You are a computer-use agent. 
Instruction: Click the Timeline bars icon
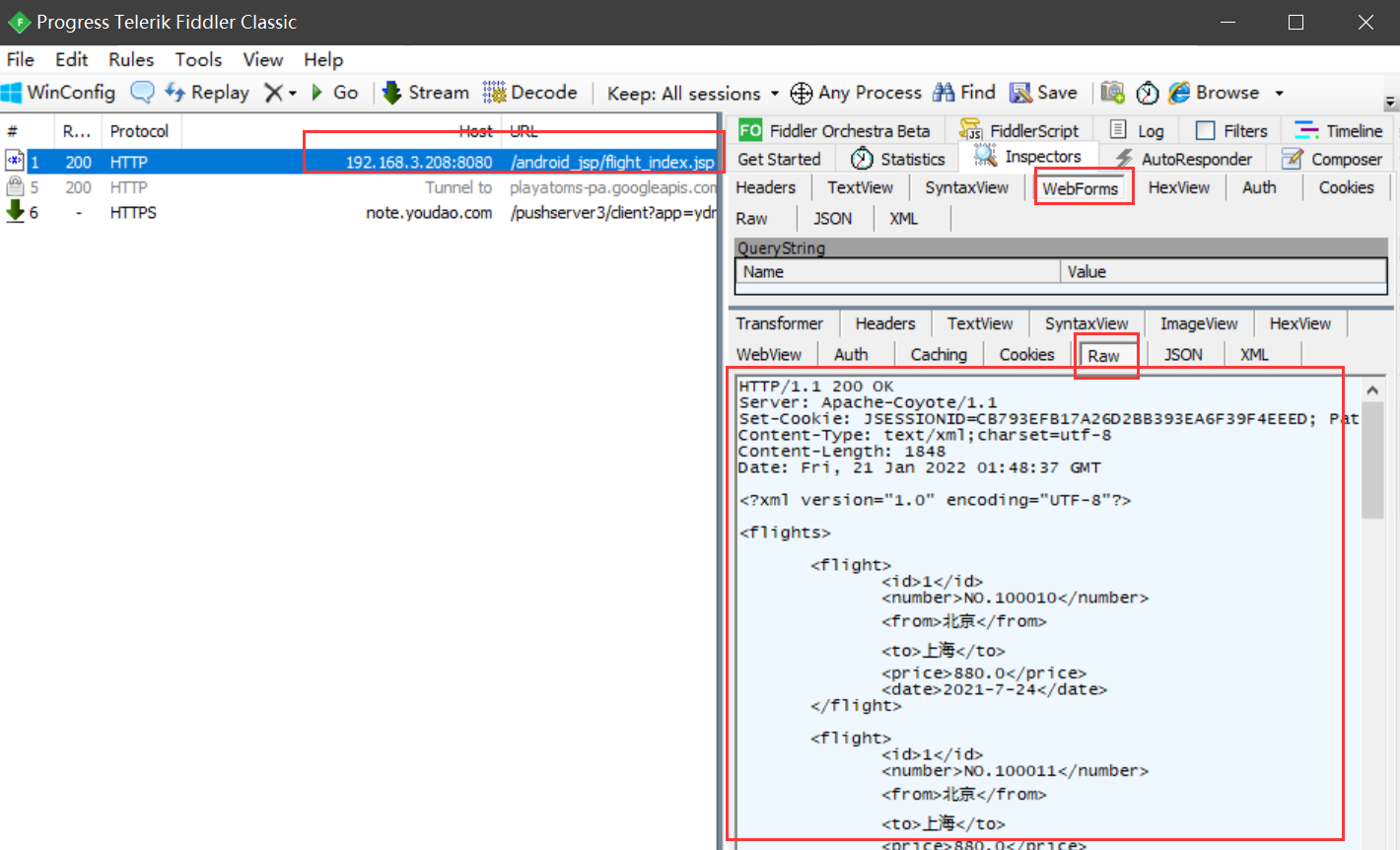pos(1307,130)
